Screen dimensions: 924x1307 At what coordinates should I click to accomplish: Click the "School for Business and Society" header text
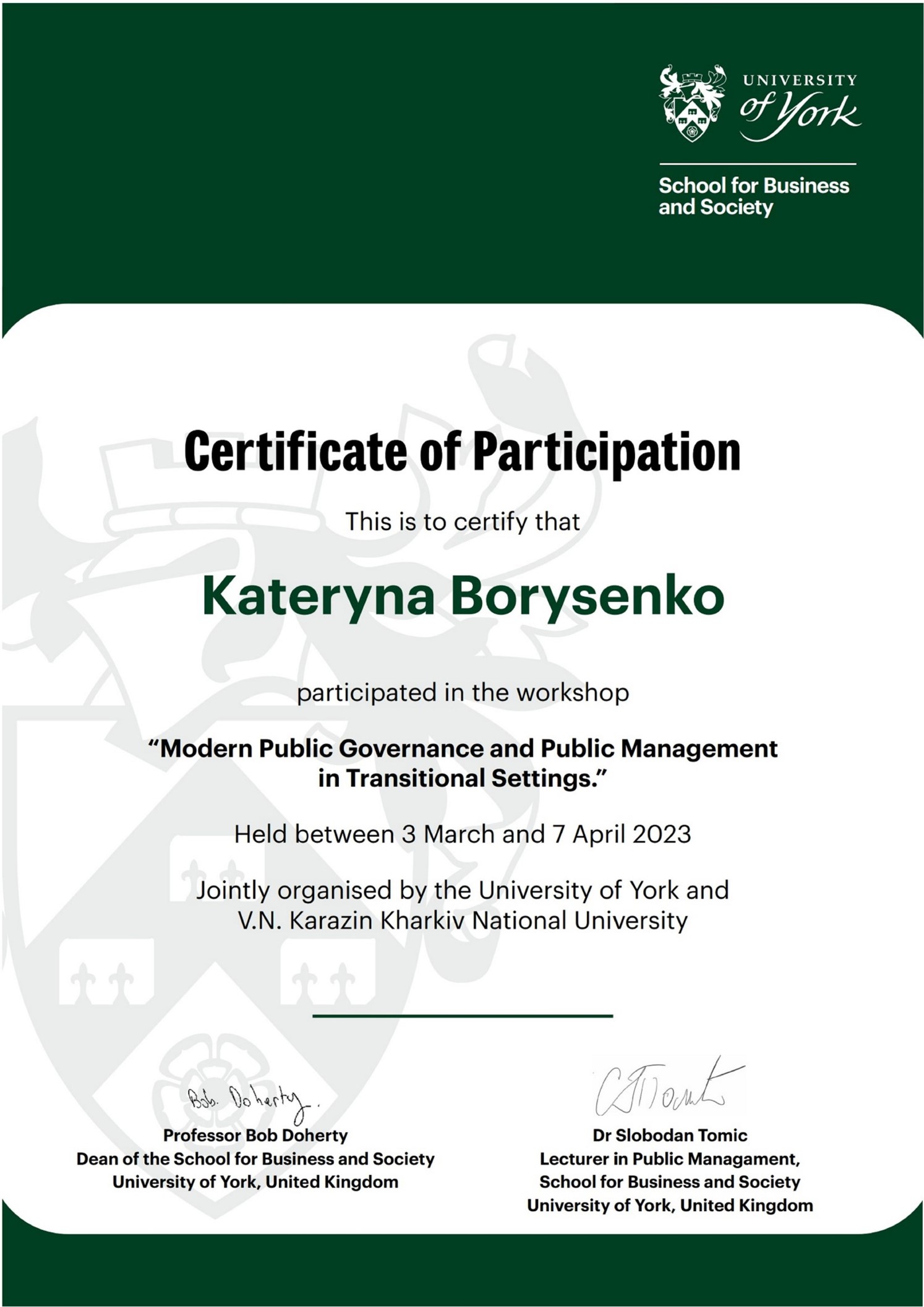point(753,196)
